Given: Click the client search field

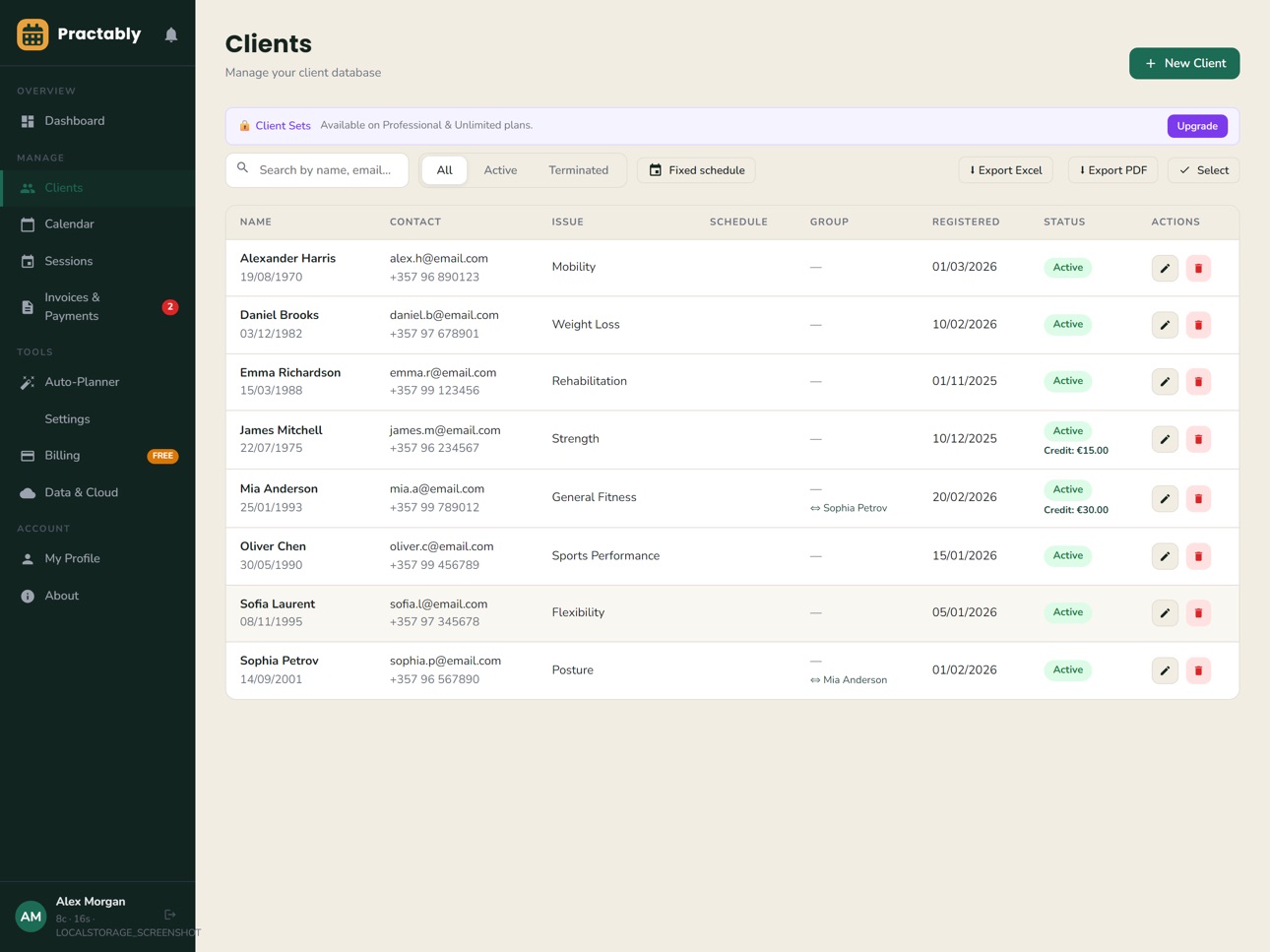Looking at the screenshot, I should pyautogui.click(x=317, y=170).
